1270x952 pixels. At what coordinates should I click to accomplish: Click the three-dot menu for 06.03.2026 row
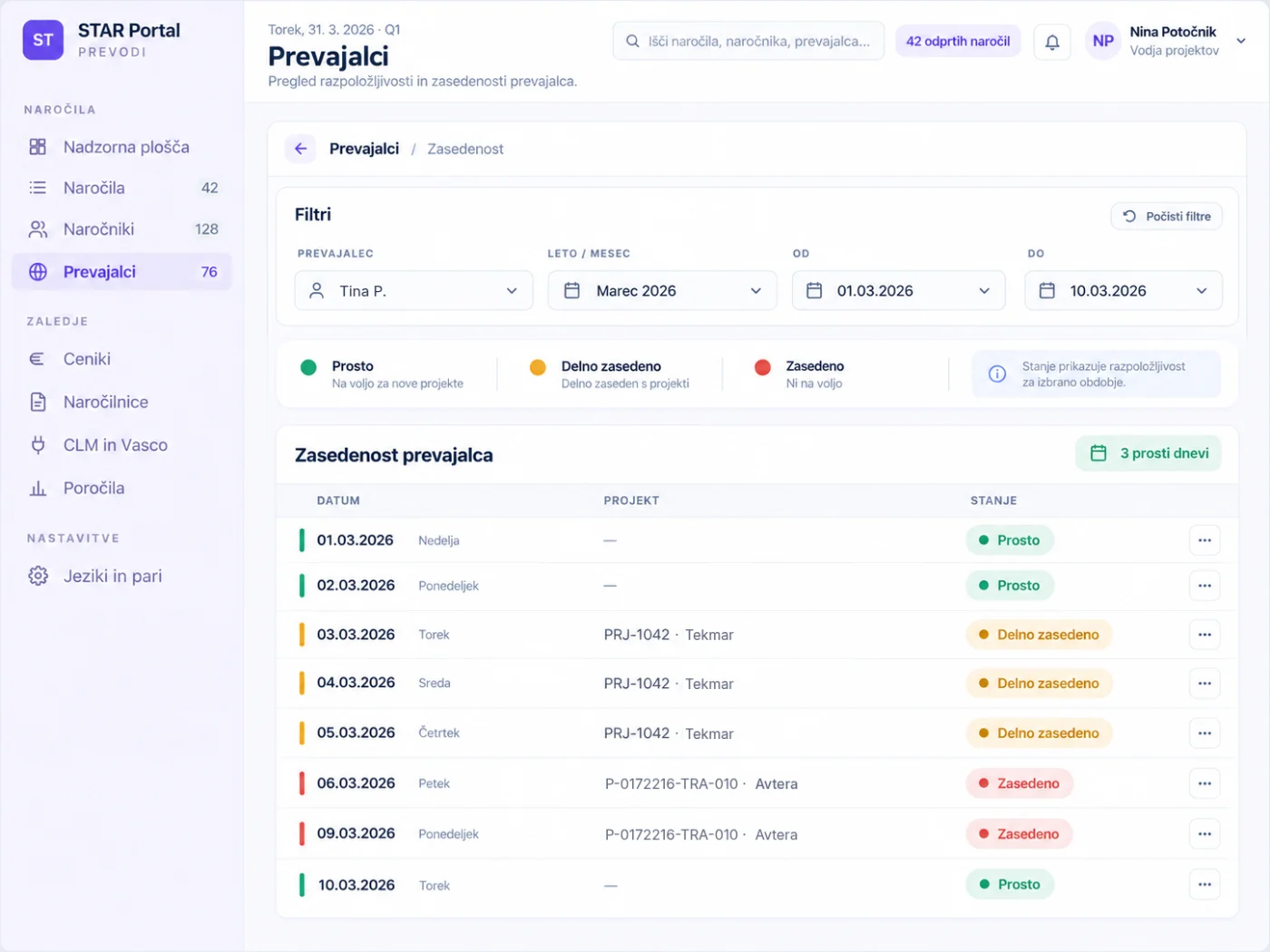point(1205,783)
